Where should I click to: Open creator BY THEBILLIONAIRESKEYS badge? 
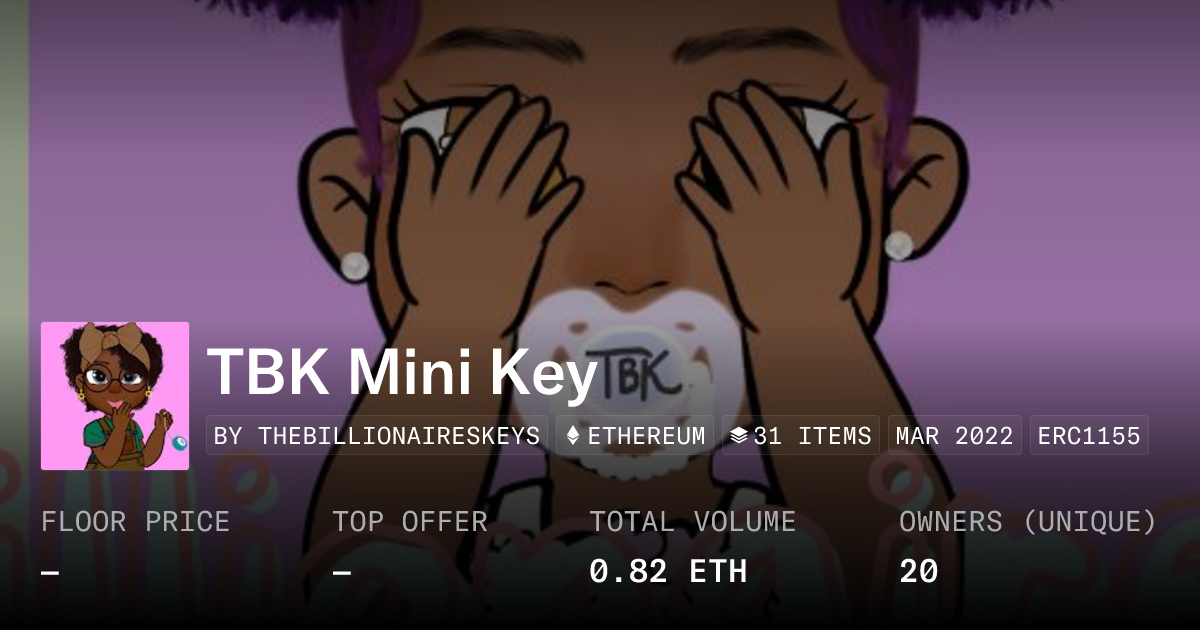[377, 436]
